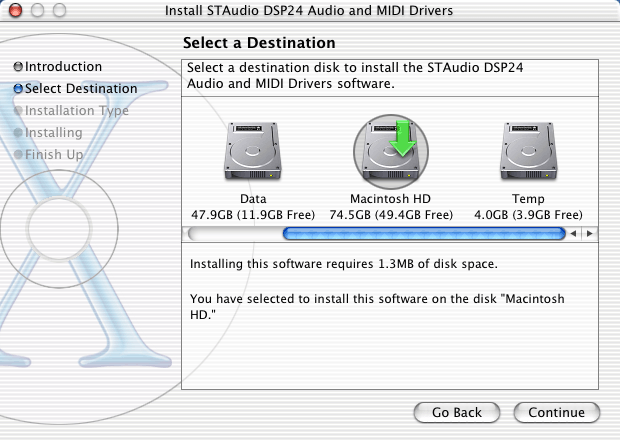Image resolution: width=620 pixels, height=440 pixels.
Task: Click the Go Back button
Action: [x=457, y=412]
